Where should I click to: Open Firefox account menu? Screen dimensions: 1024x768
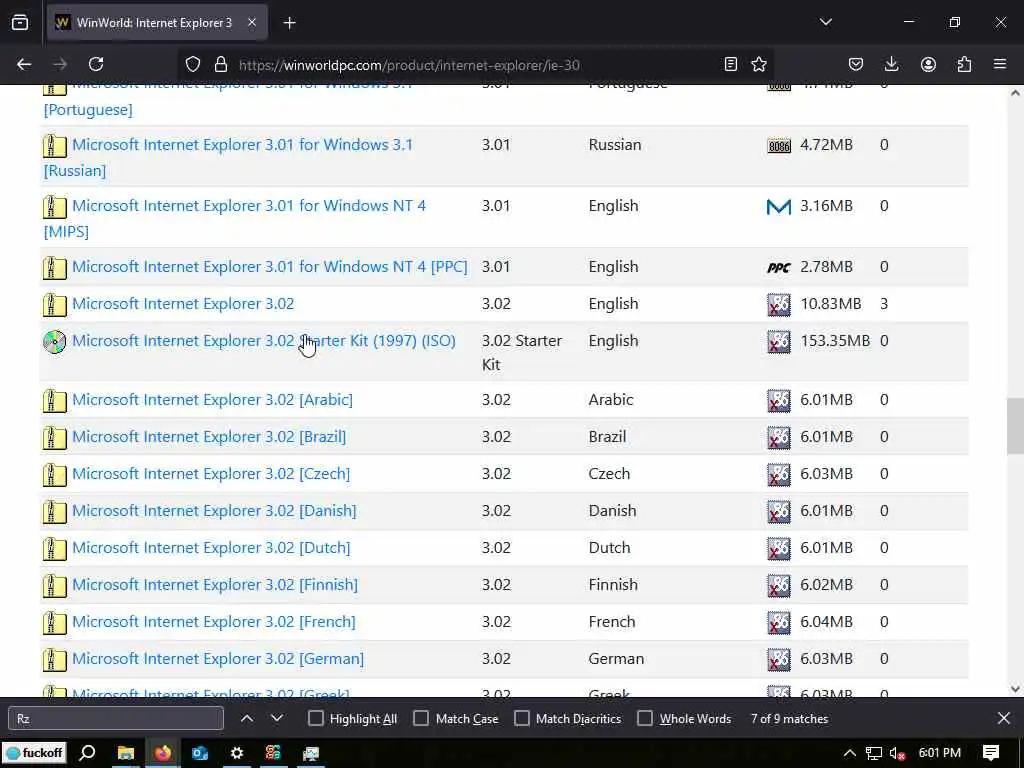(x=928, y=64)
